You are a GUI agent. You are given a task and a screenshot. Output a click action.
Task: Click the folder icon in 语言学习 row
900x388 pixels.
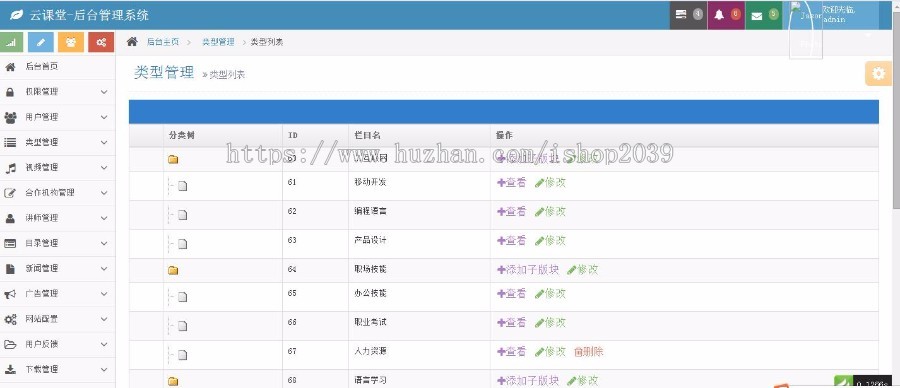coord(173,381)
